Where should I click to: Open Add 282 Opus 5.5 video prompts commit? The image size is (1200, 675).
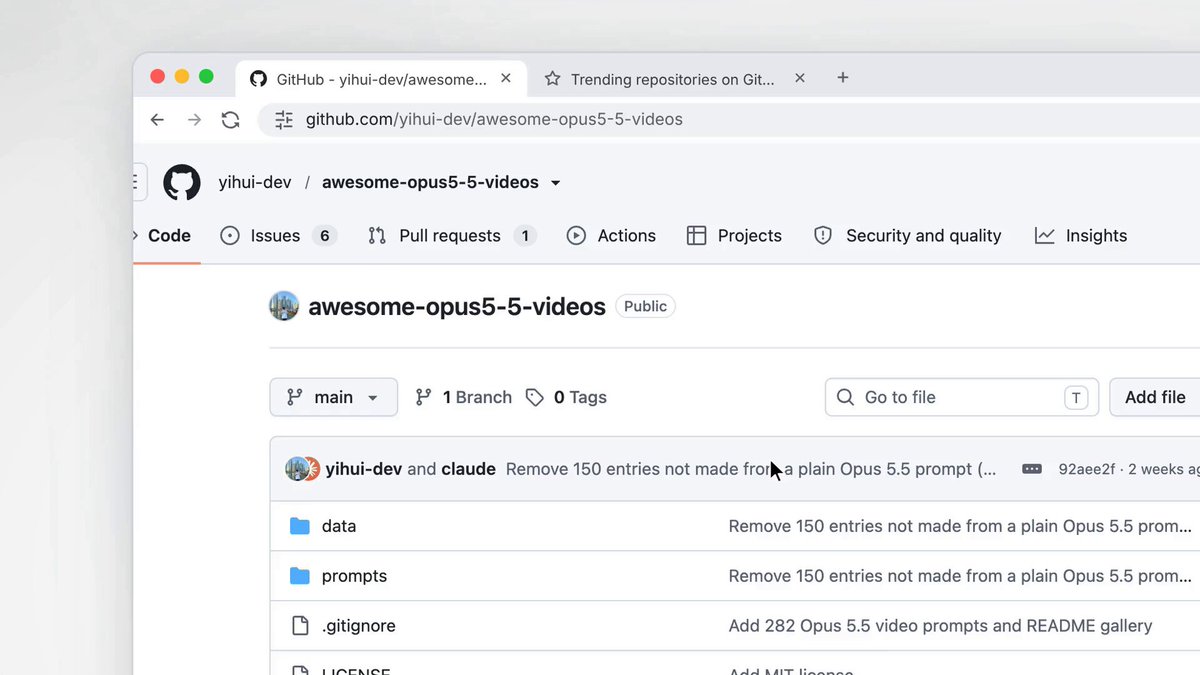click(x=941, y=626)
